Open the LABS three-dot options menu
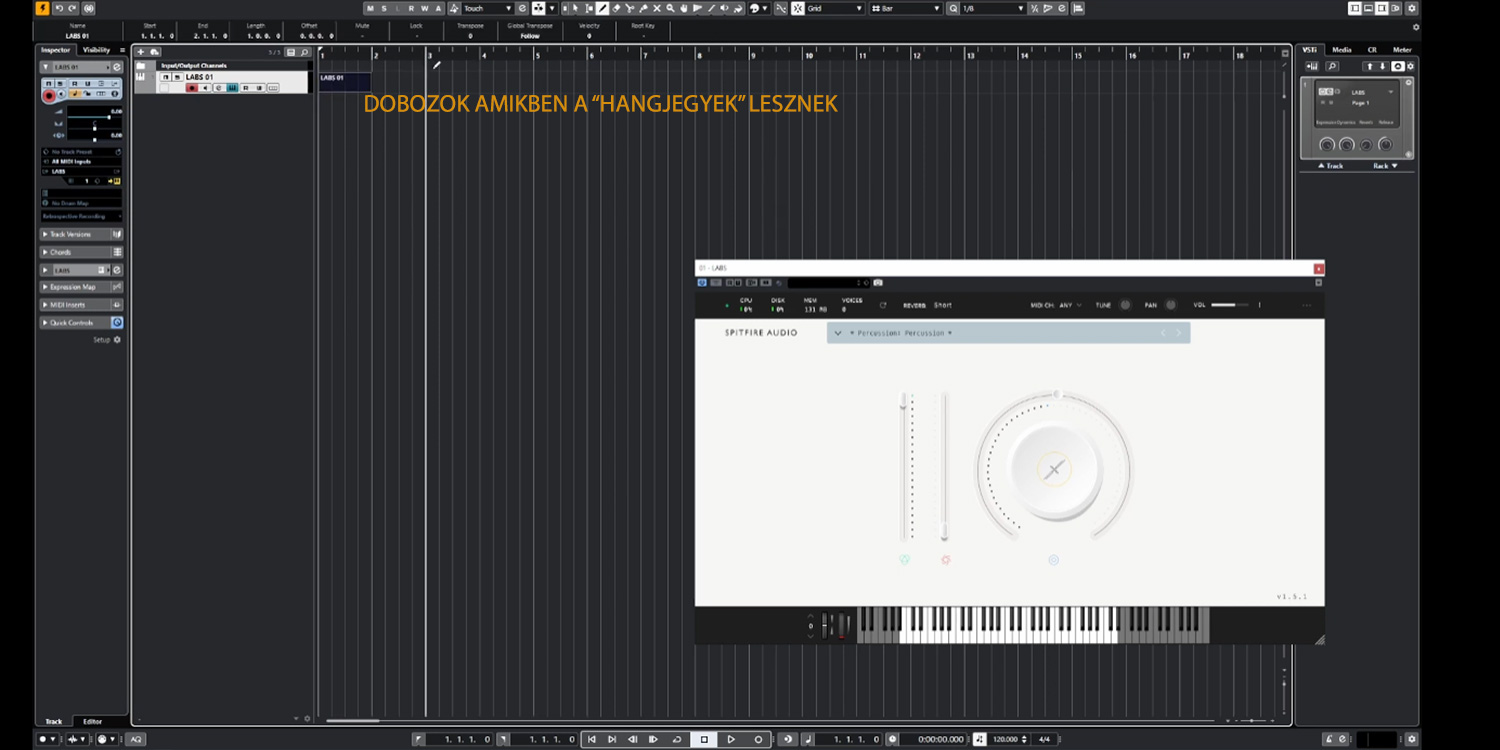Screen dimensions: 1500x750 coord(1306,305)
